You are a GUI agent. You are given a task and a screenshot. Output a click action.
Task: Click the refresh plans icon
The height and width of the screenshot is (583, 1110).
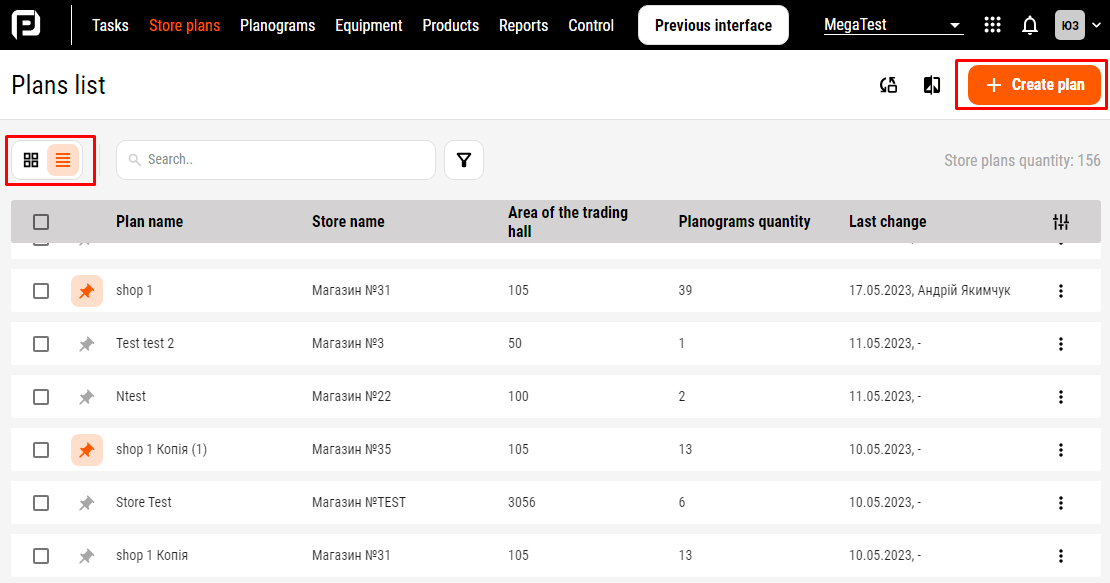point(888,85)
